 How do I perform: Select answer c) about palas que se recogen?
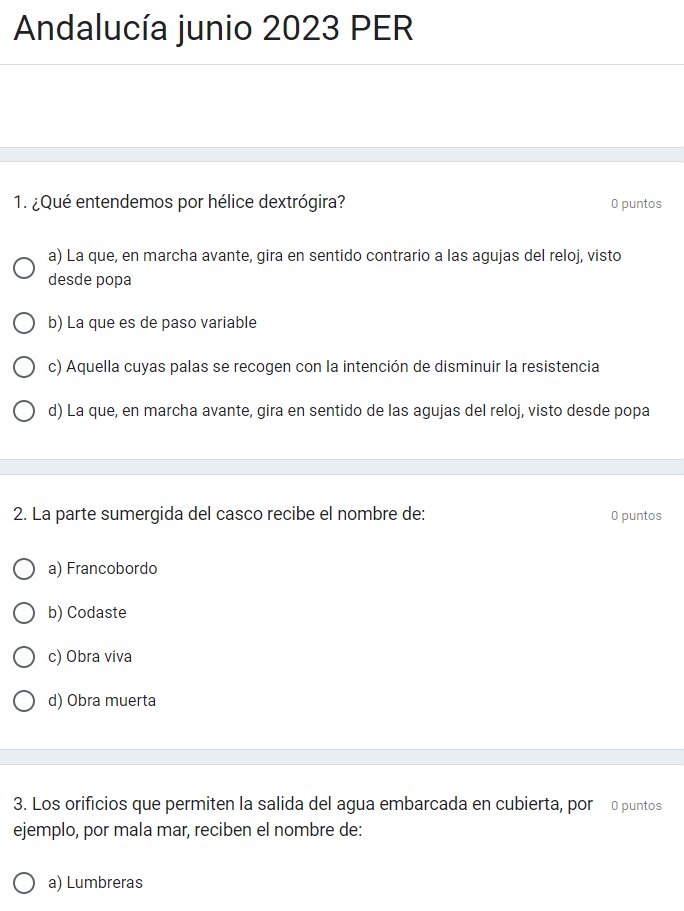point(23,367)
